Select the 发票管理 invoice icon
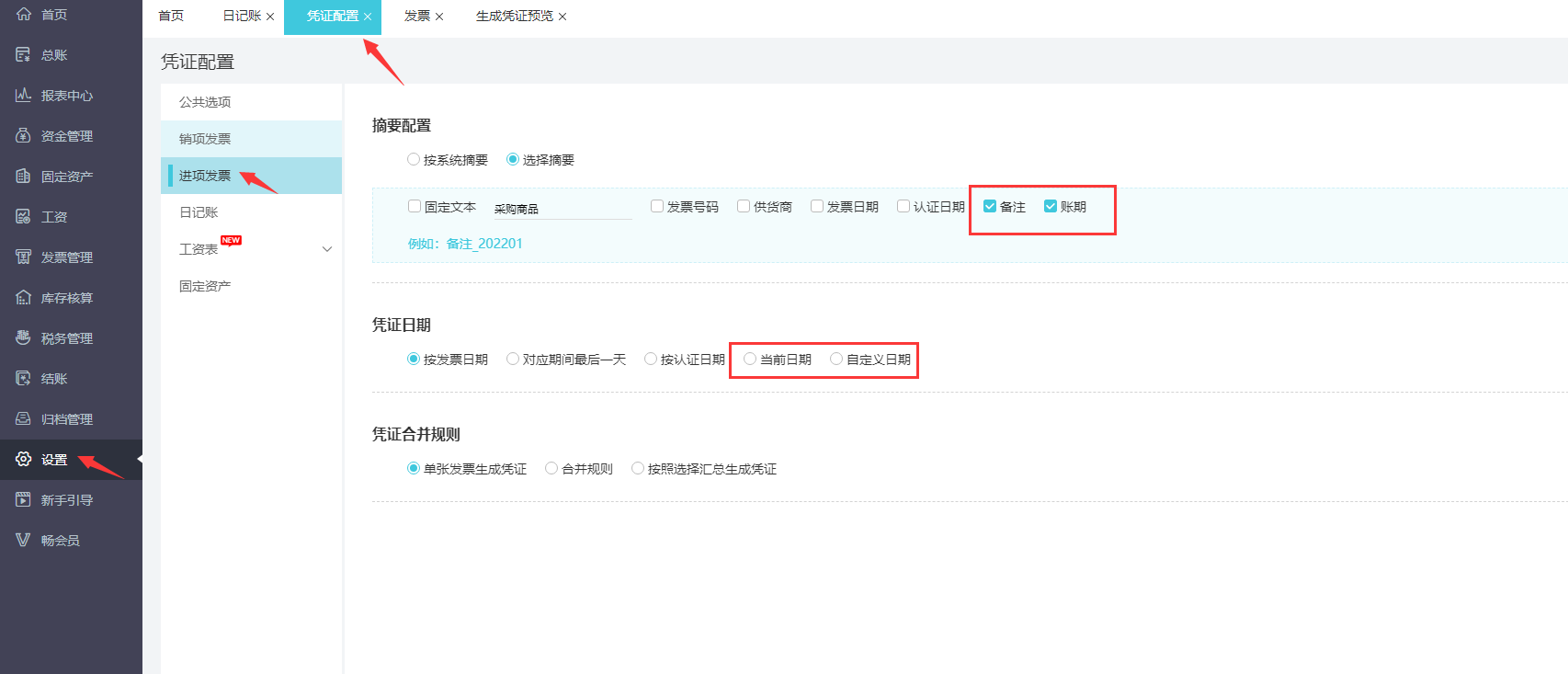Image resolution: width=1568 pixels, height=674 pixels. click(23, 257)
